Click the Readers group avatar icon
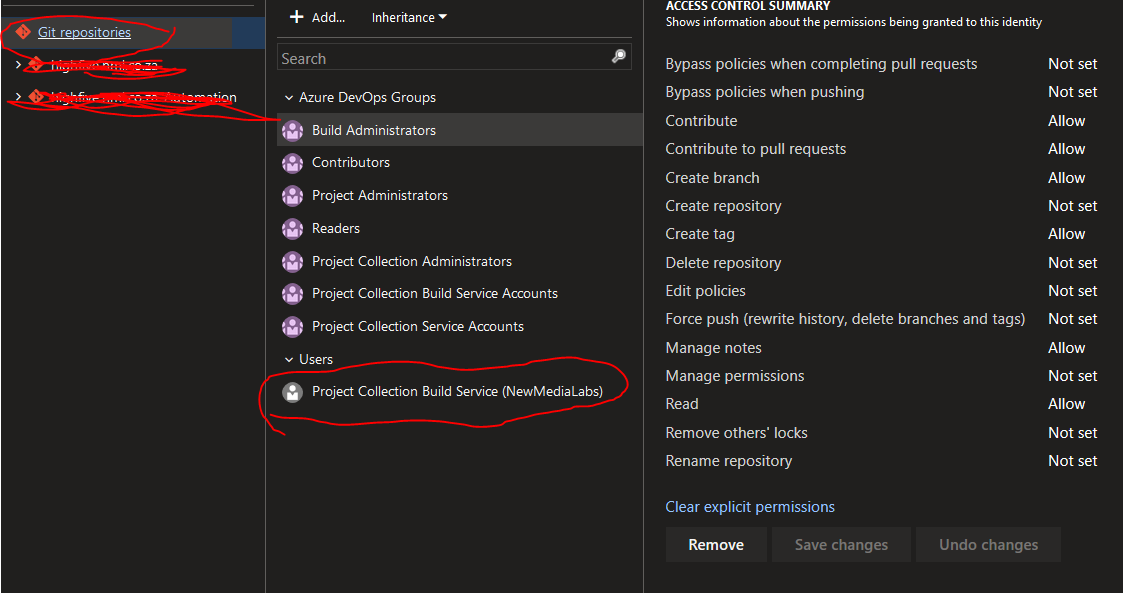 click(292, 228)
